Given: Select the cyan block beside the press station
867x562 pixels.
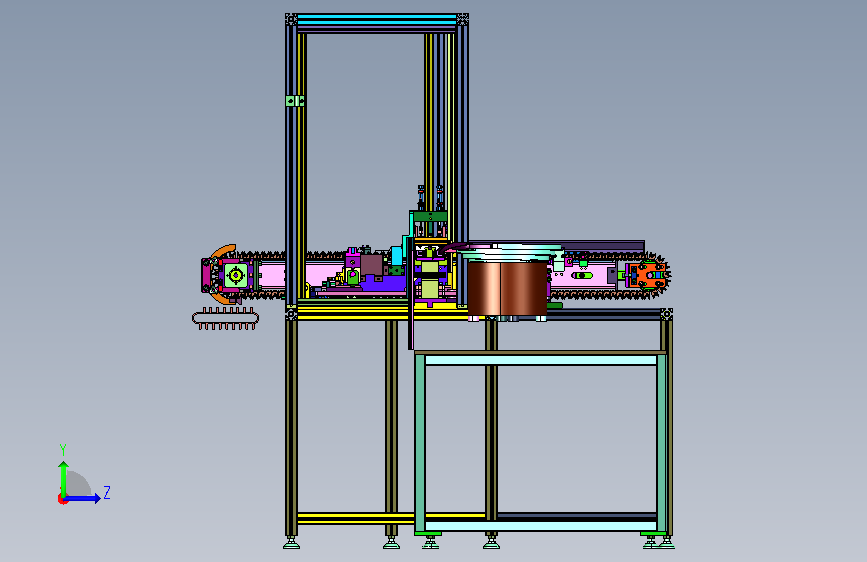Looking at the screenshot, I should 396,256.
